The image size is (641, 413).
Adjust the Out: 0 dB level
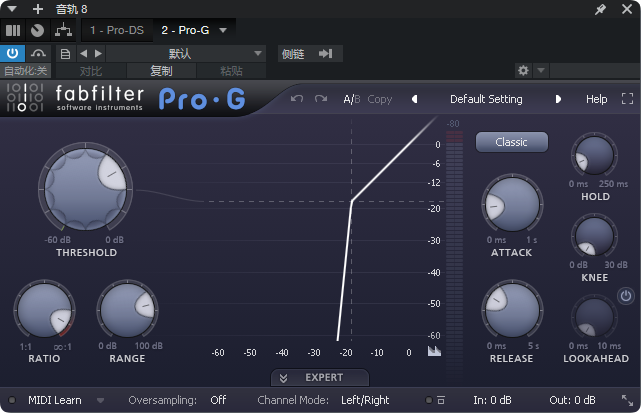[572, 400]
